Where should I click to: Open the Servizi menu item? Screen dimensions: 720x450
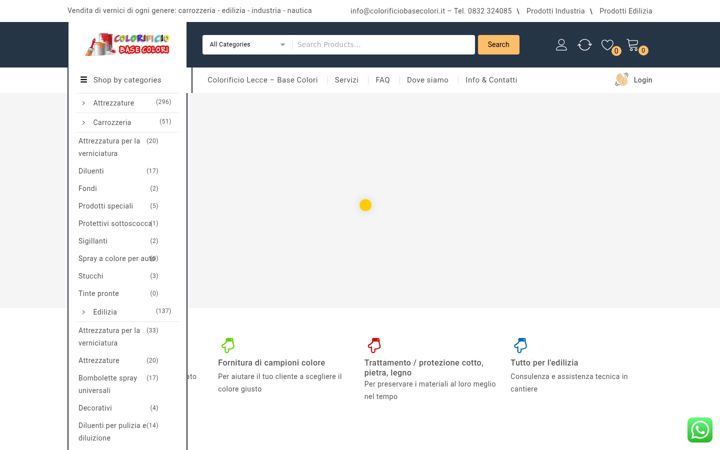346,80
